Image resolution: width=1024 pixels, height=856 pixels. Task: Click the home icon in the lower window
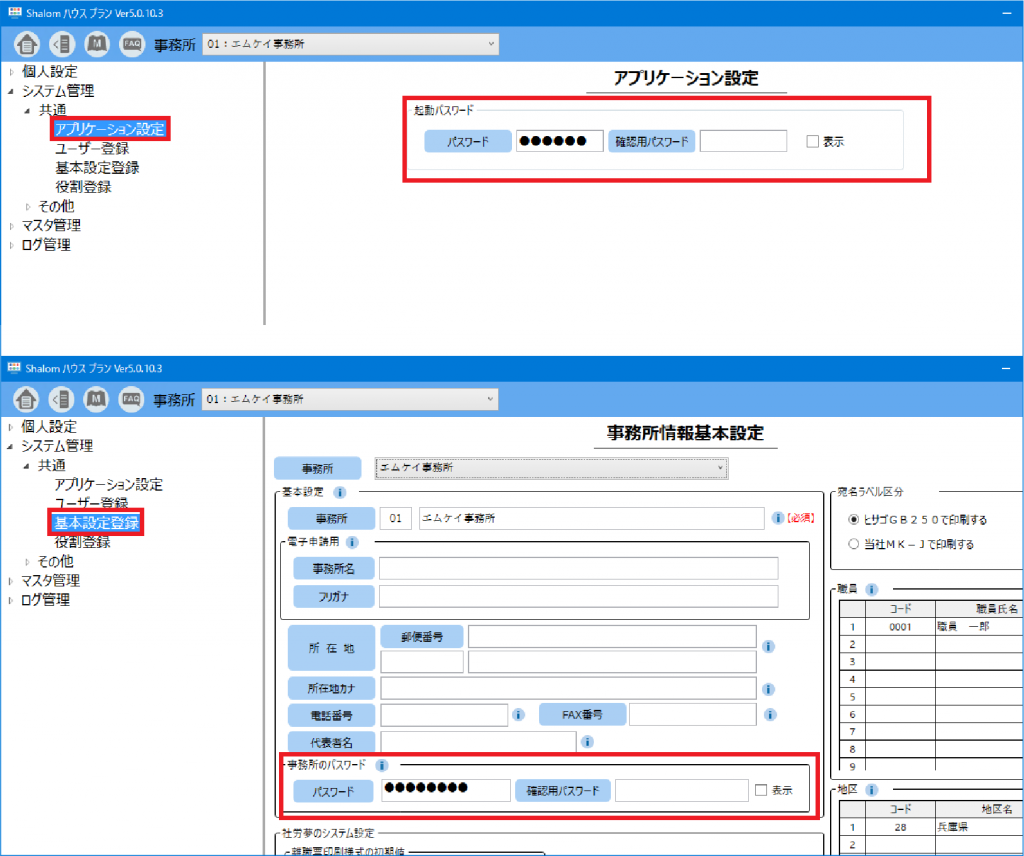coord(26,399)
